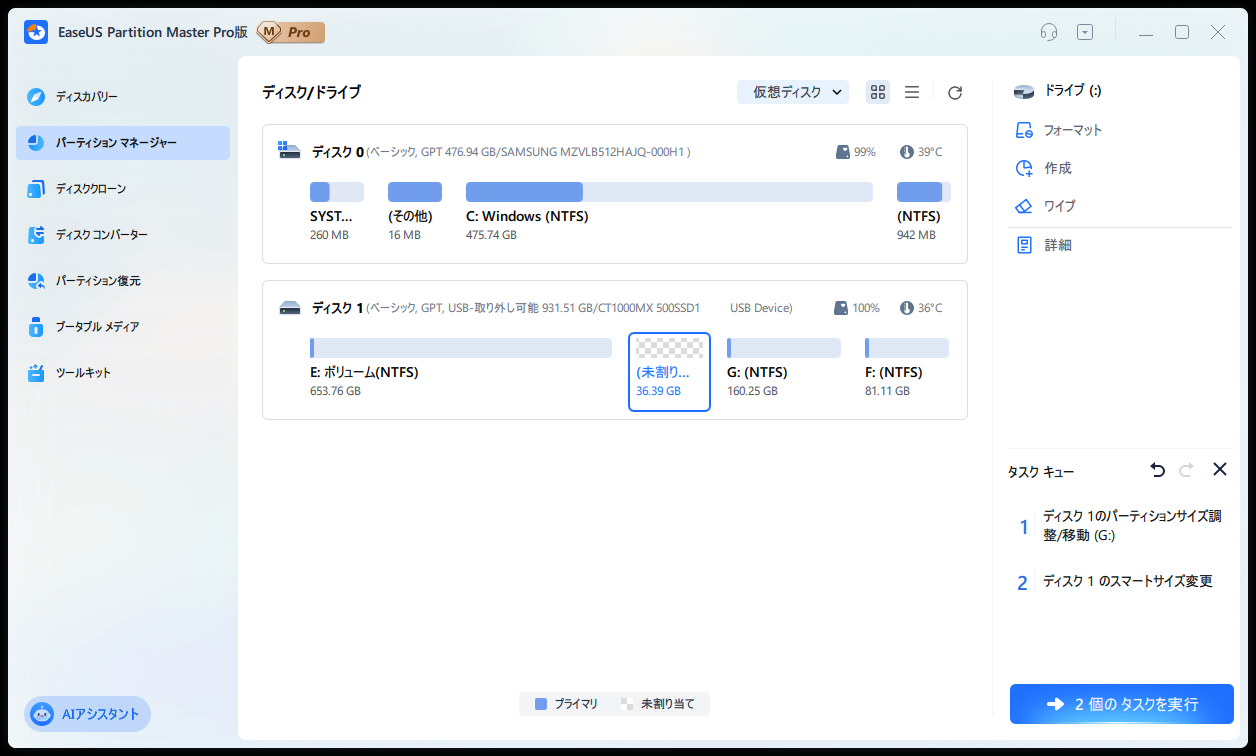The image size is (1256, 756).
Task: Select the 942 MB (NTFS) partition
Action: coord(923,211)
